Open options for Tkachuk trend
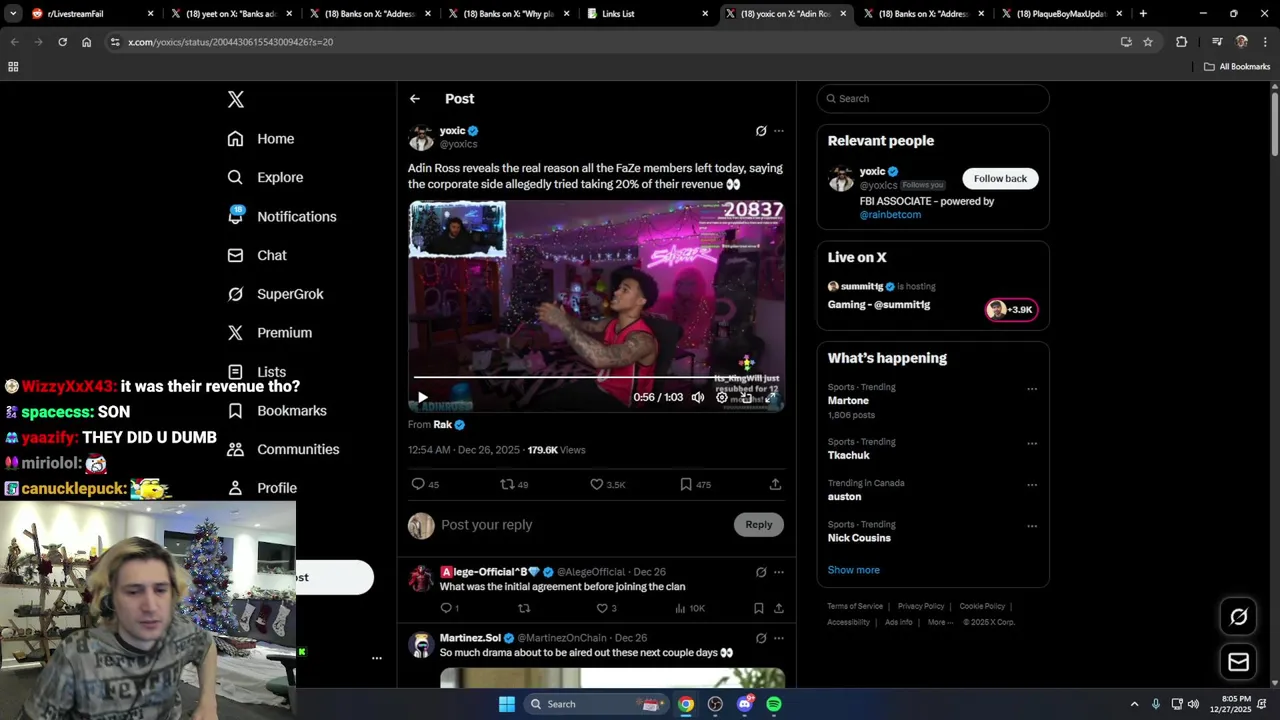The height and width of the screenshot is (720, 1280). click(x=1032, y=444)
